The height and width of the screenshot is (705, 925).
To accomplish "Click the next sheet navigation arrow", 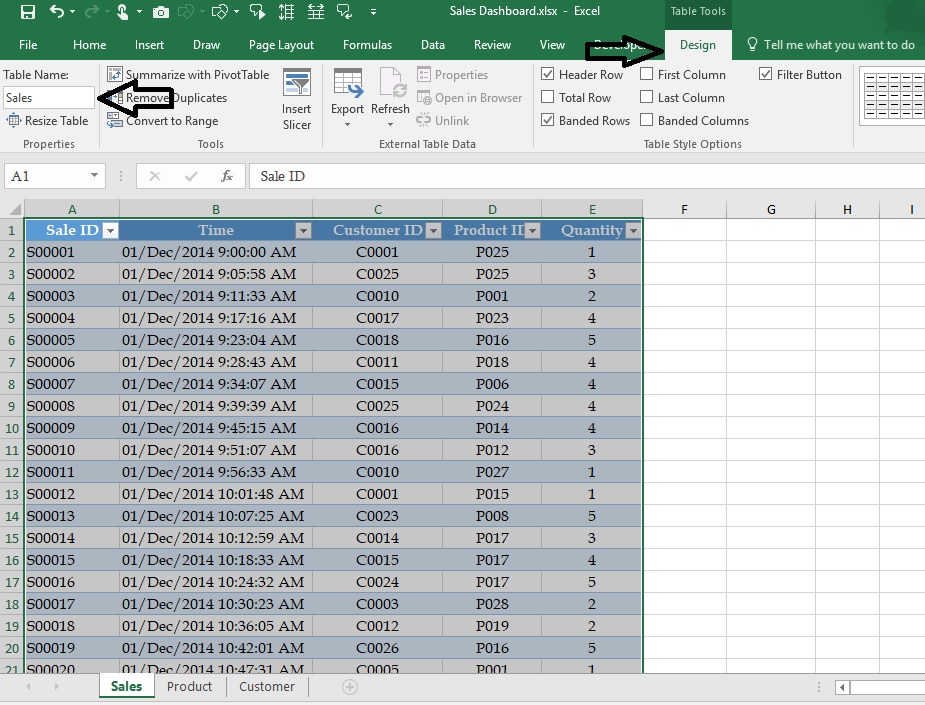I will tap(56, 687).
